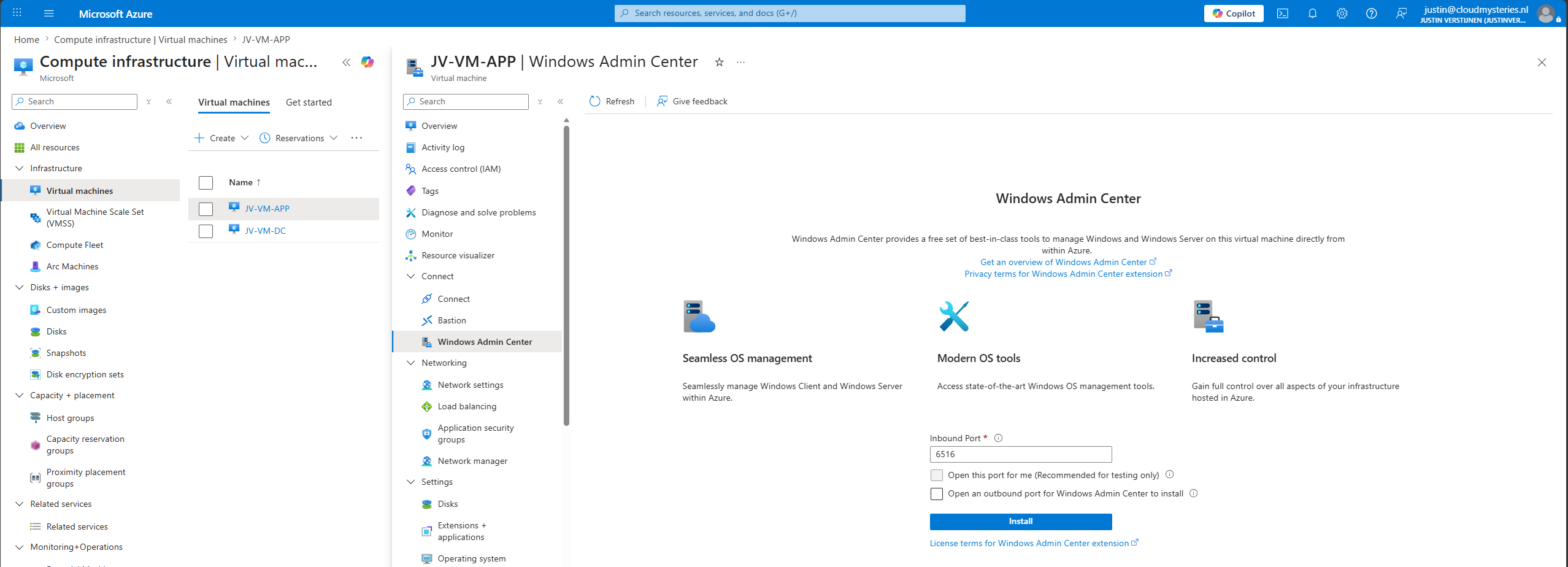Image resolution: width=1568 pixels, height=567 pixels.
Task: Click Give feedback in the toolbar
Action: point(692,101)
